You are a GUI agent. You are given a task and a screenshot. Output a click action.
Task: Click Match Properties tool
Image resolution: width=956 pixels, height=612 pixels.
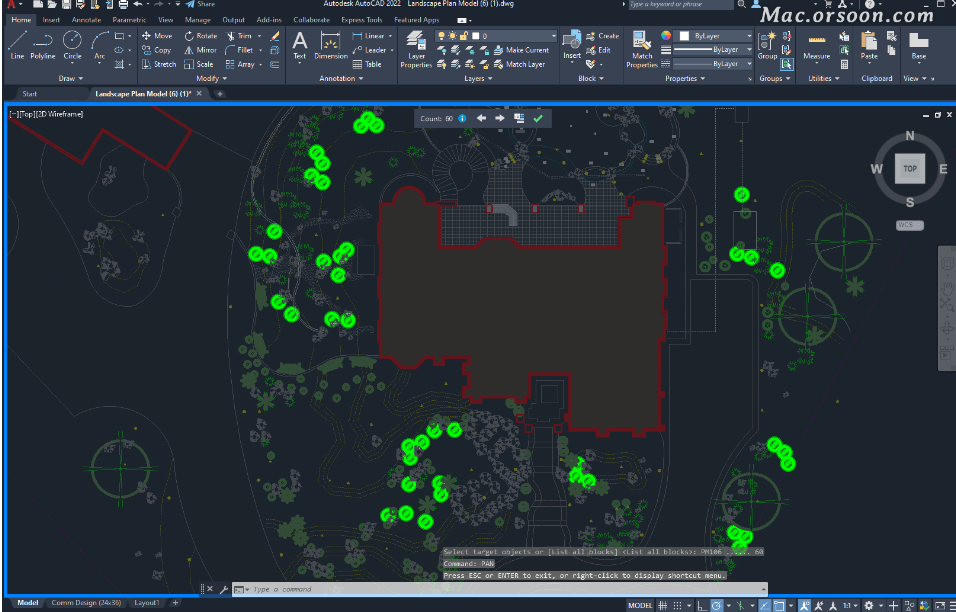click(x=642, y=49)
